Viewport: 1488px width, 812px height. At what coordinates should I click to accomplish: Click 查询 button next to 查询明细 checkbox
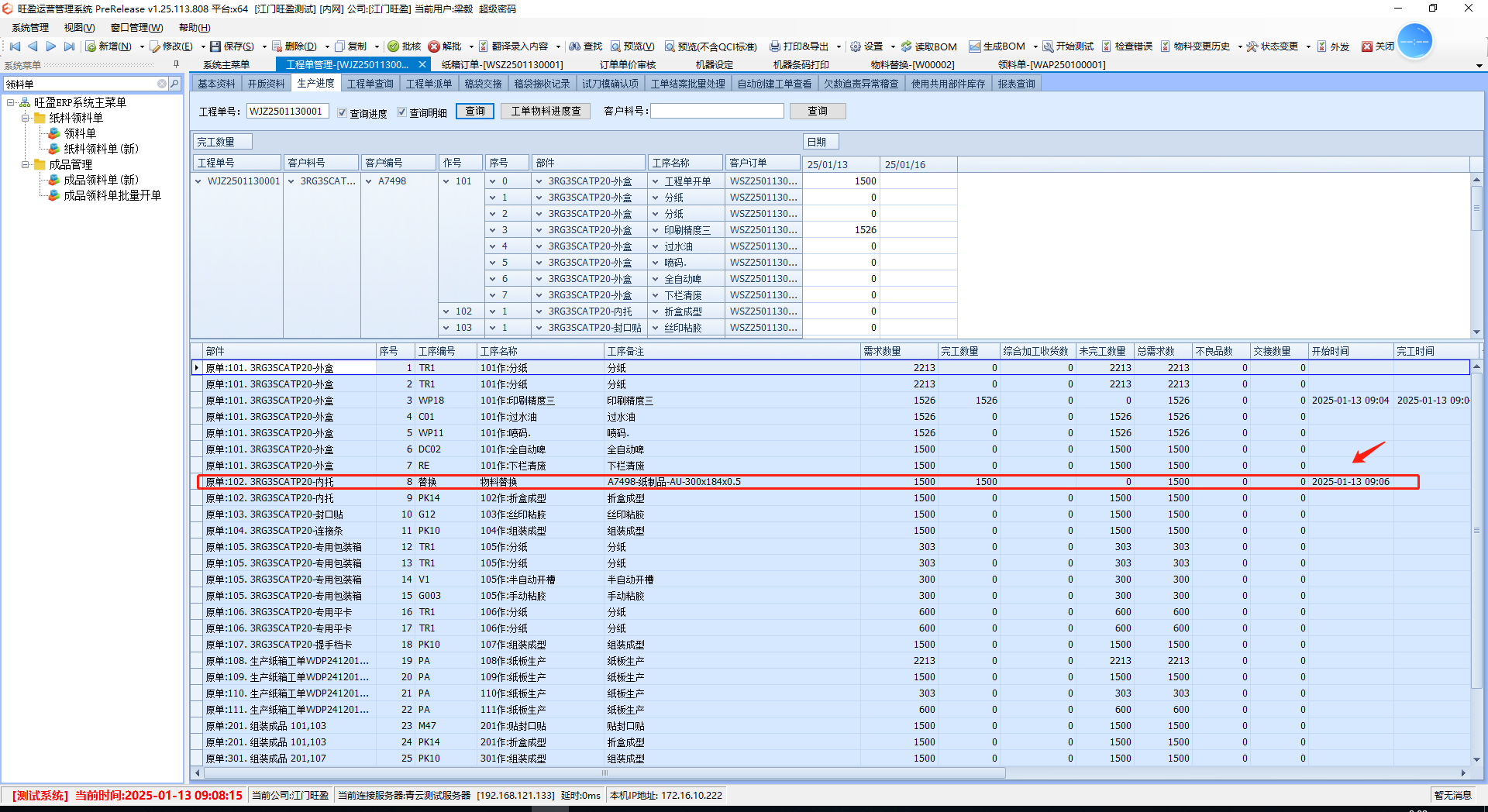475,112
